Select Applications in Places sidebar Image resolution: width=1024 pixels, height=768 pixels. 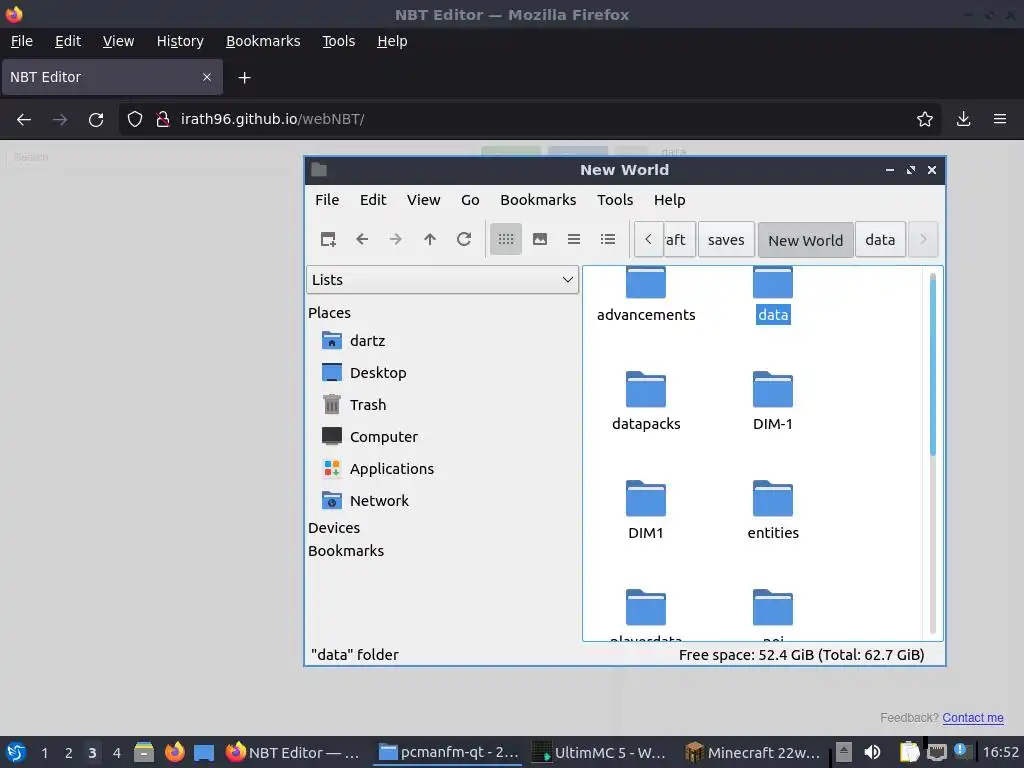(x=377, y=469)
